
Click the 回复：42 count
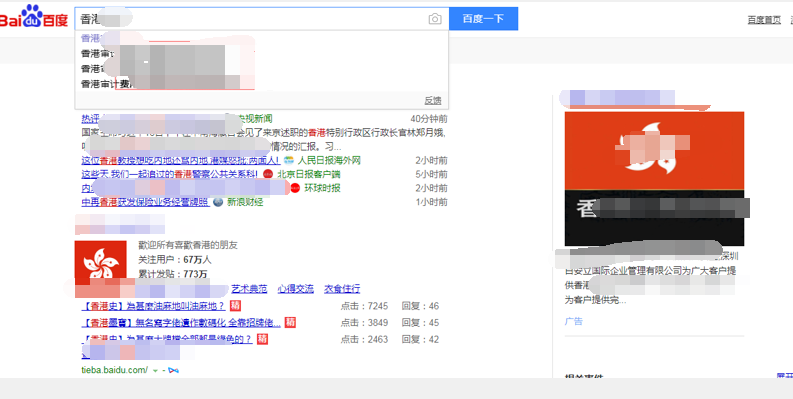click(420, 339)
